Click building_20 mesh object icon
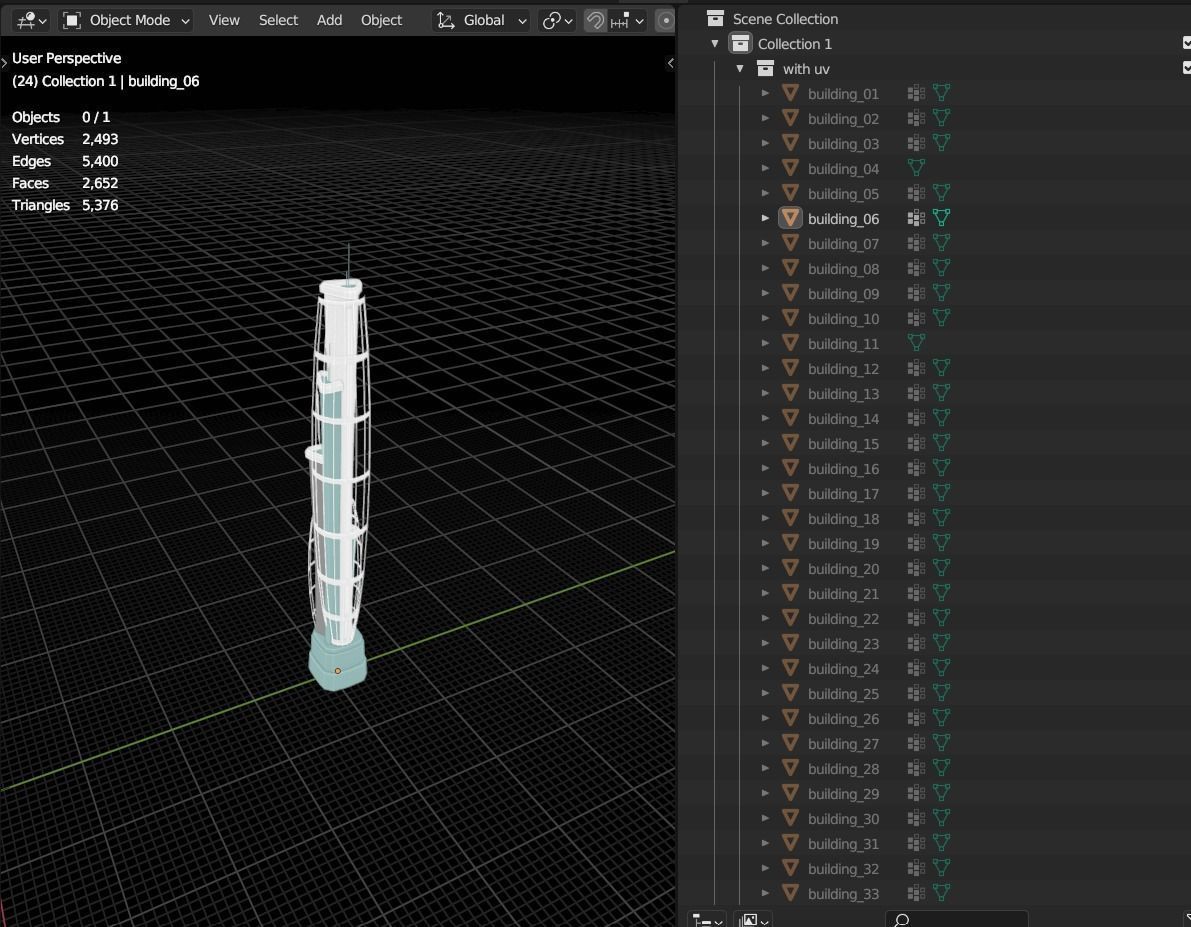 [790, 568]
